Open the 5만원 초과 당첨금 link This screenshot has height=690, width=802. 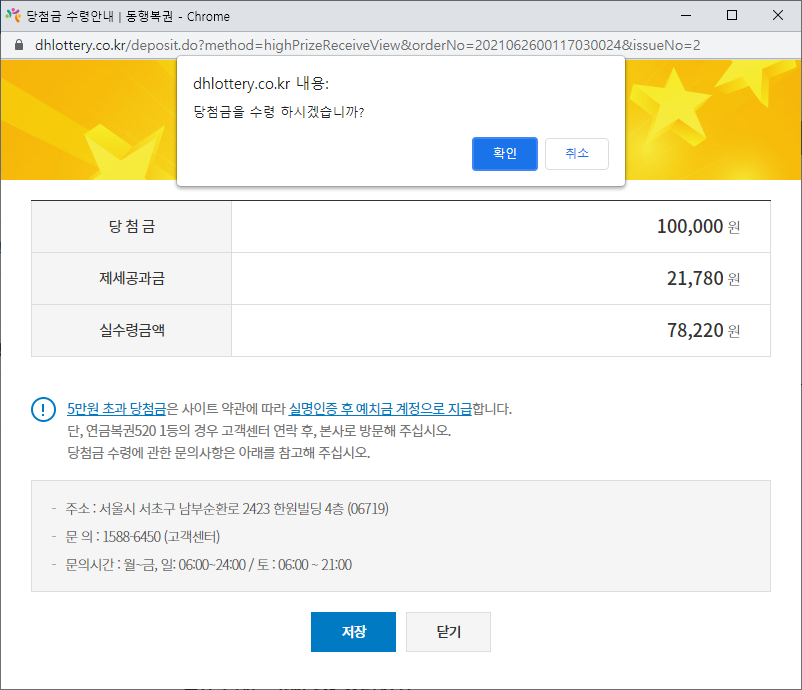(116, 409)
